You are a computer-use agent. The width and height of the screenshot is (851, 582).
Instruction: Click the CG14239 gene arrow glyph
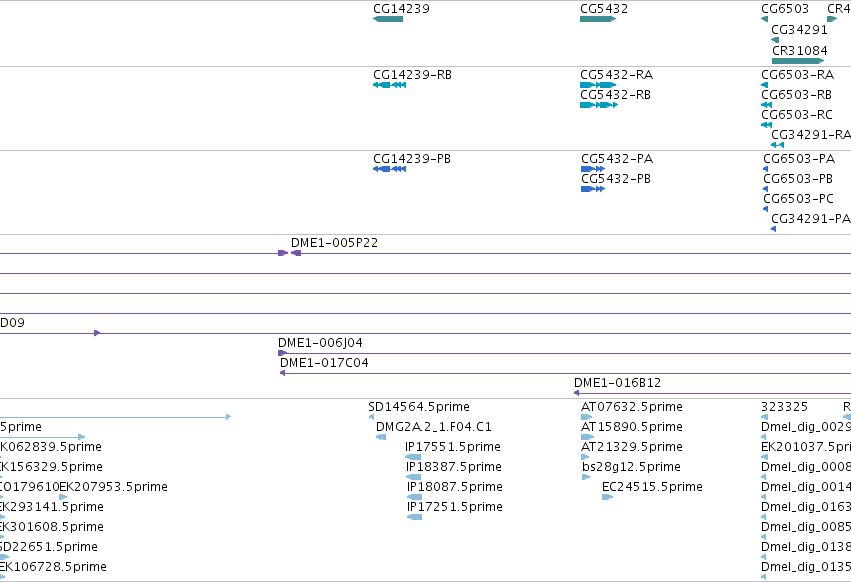click(x=388, y=19)
